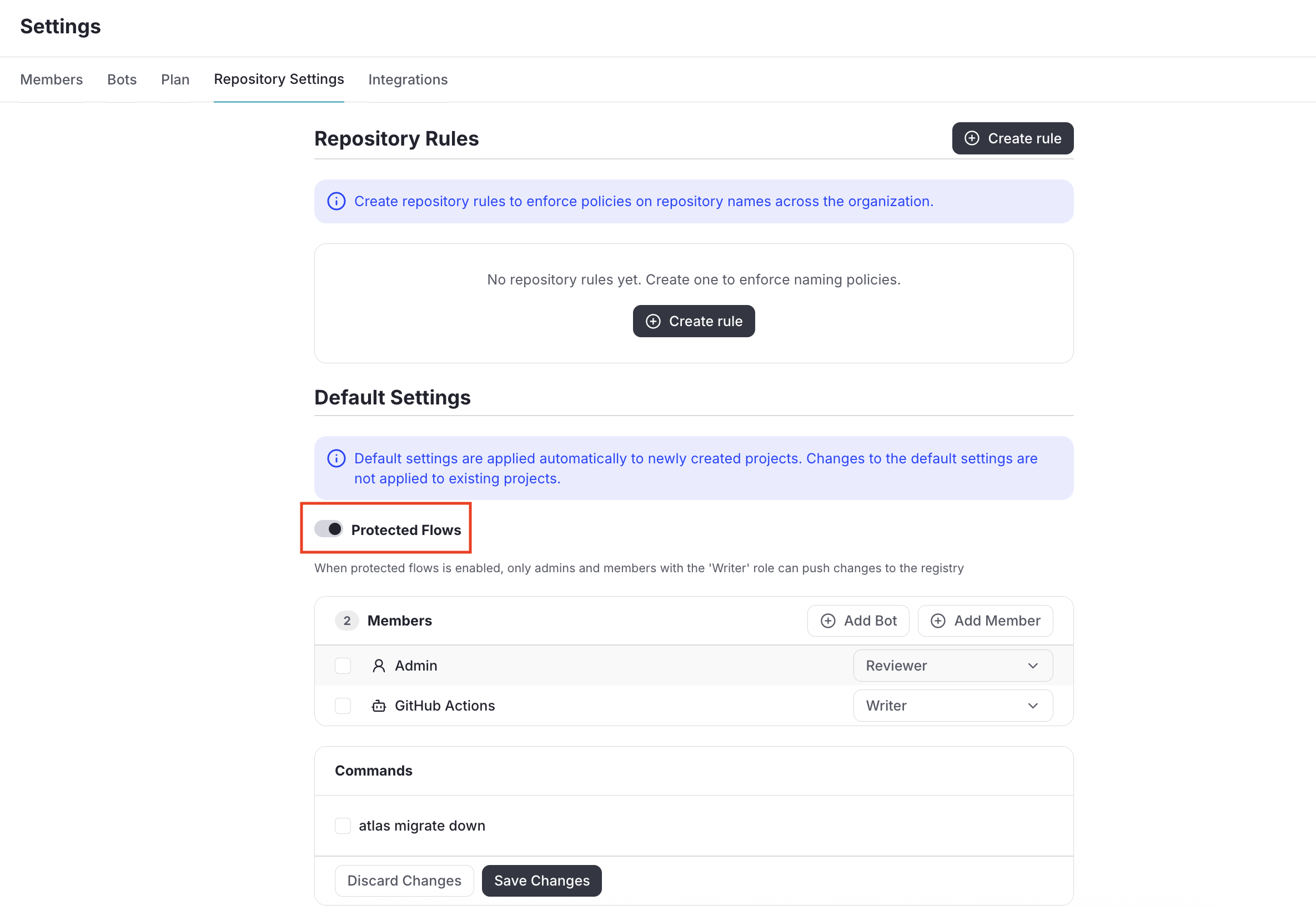Click the plus icon in center Create rule button
1316x920 pixels.
[653, 321]
